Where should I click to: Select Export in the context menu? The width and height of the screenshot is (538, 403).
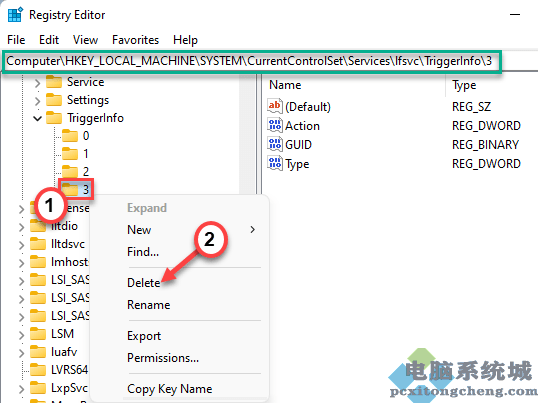144,336
